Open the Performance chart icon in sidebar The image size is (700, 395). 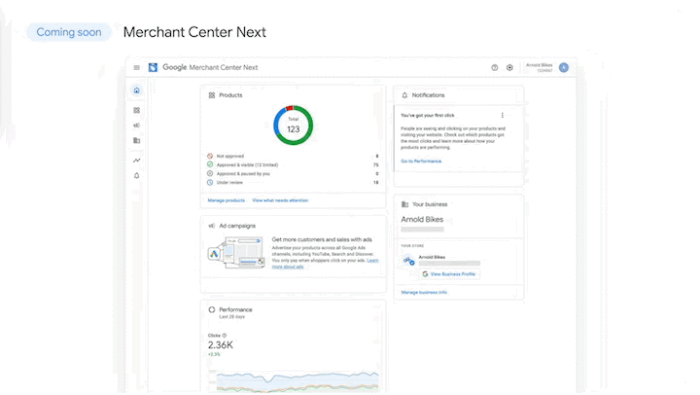(137, 160)
